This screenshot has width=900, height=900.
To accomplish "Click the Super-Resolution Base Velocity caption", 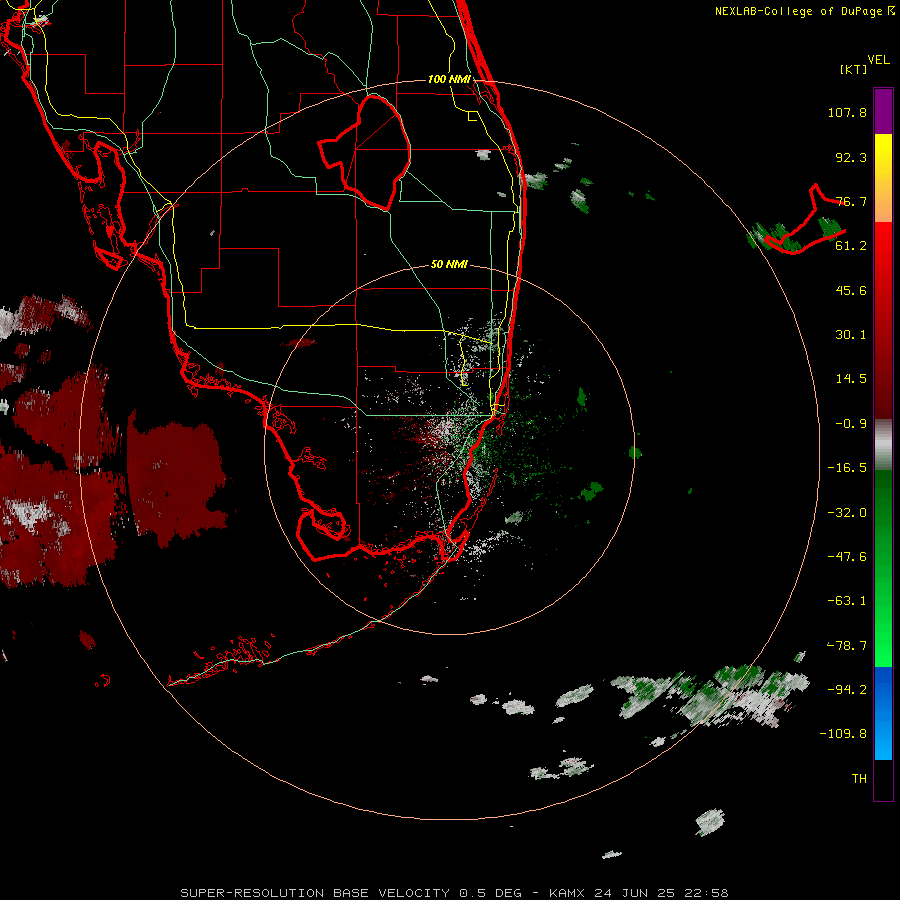I will coord(453,893).
